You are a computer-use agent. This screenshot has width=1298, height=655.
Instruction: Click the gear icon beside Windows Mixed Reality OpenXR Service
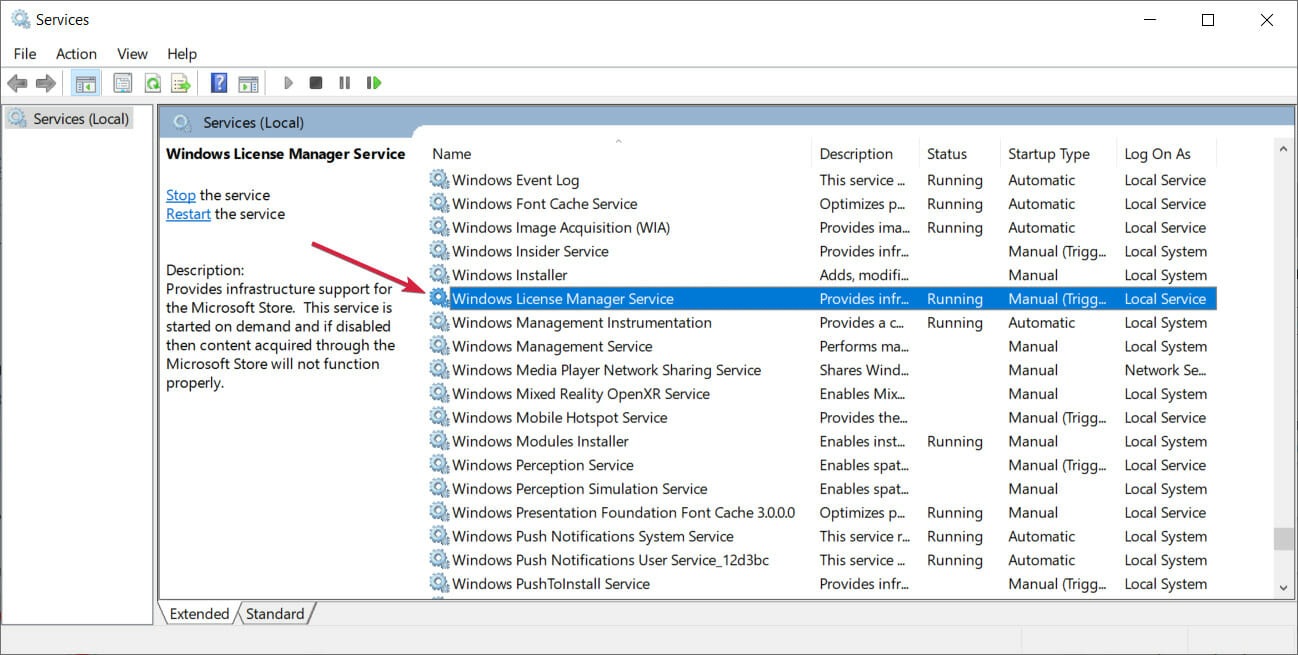point(439,394)
